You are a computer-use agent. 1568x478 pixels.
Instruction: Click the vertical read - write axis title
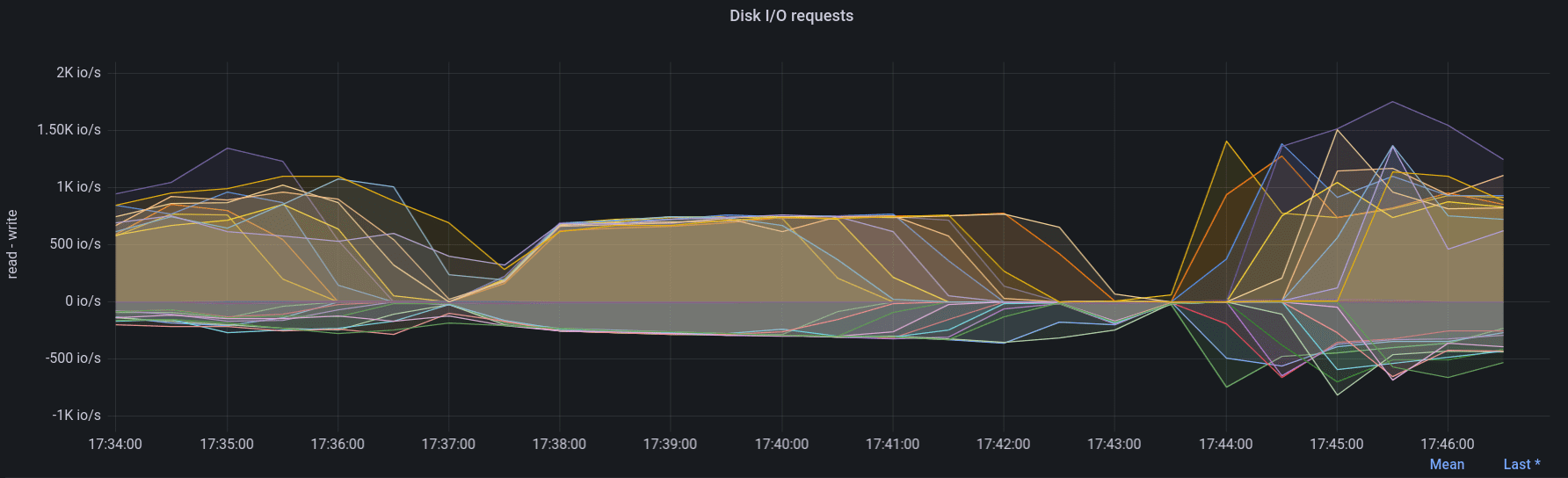coord(12,244)
